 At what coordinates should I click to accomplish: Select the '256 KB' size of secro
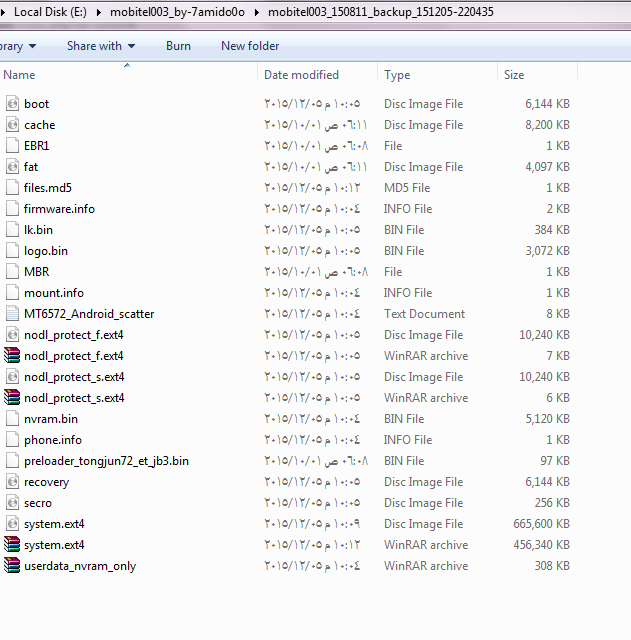pos(552,503)
